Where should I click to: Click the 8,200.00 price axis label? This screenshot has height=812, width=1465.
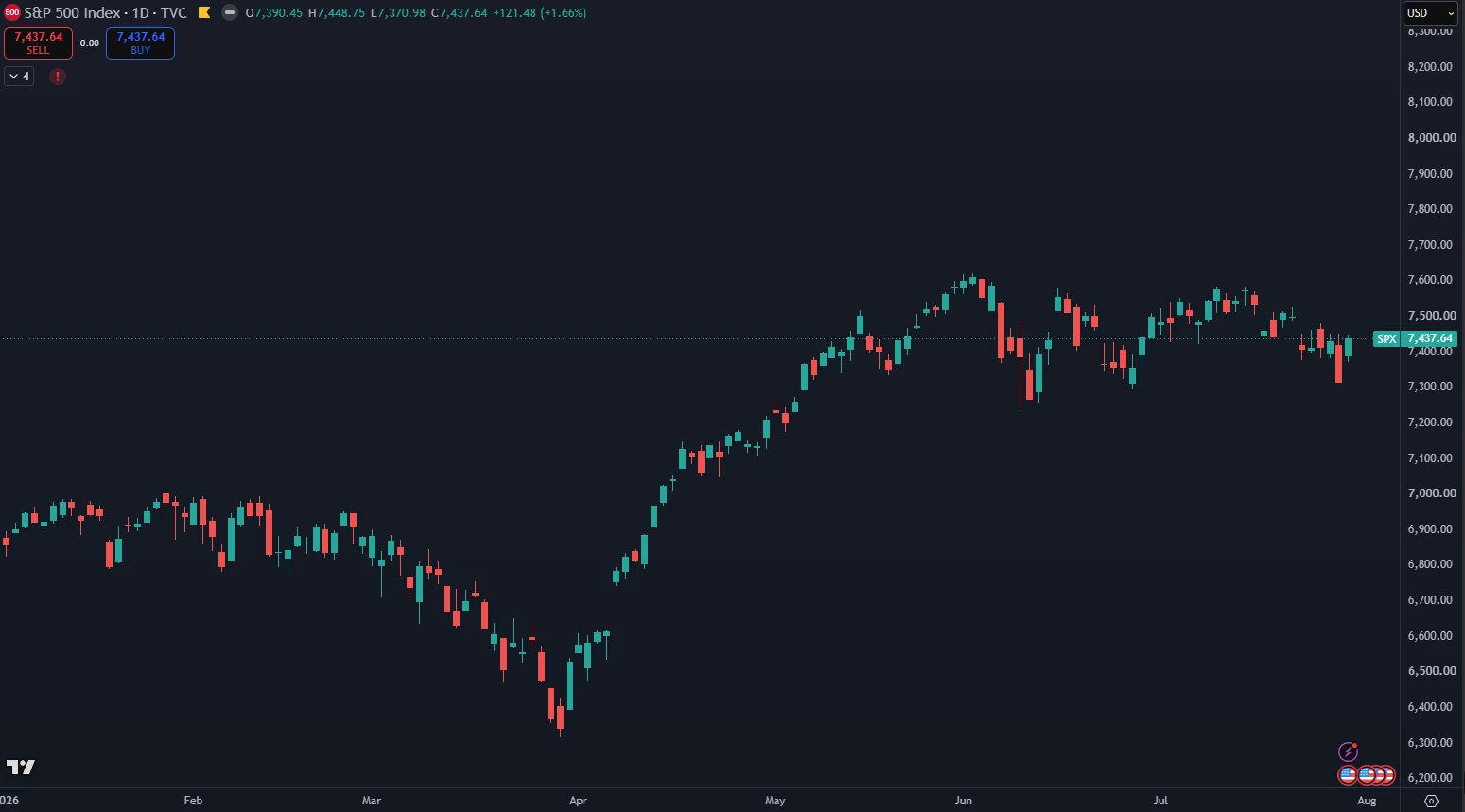pyautogui.click(x=1430, y=67)
